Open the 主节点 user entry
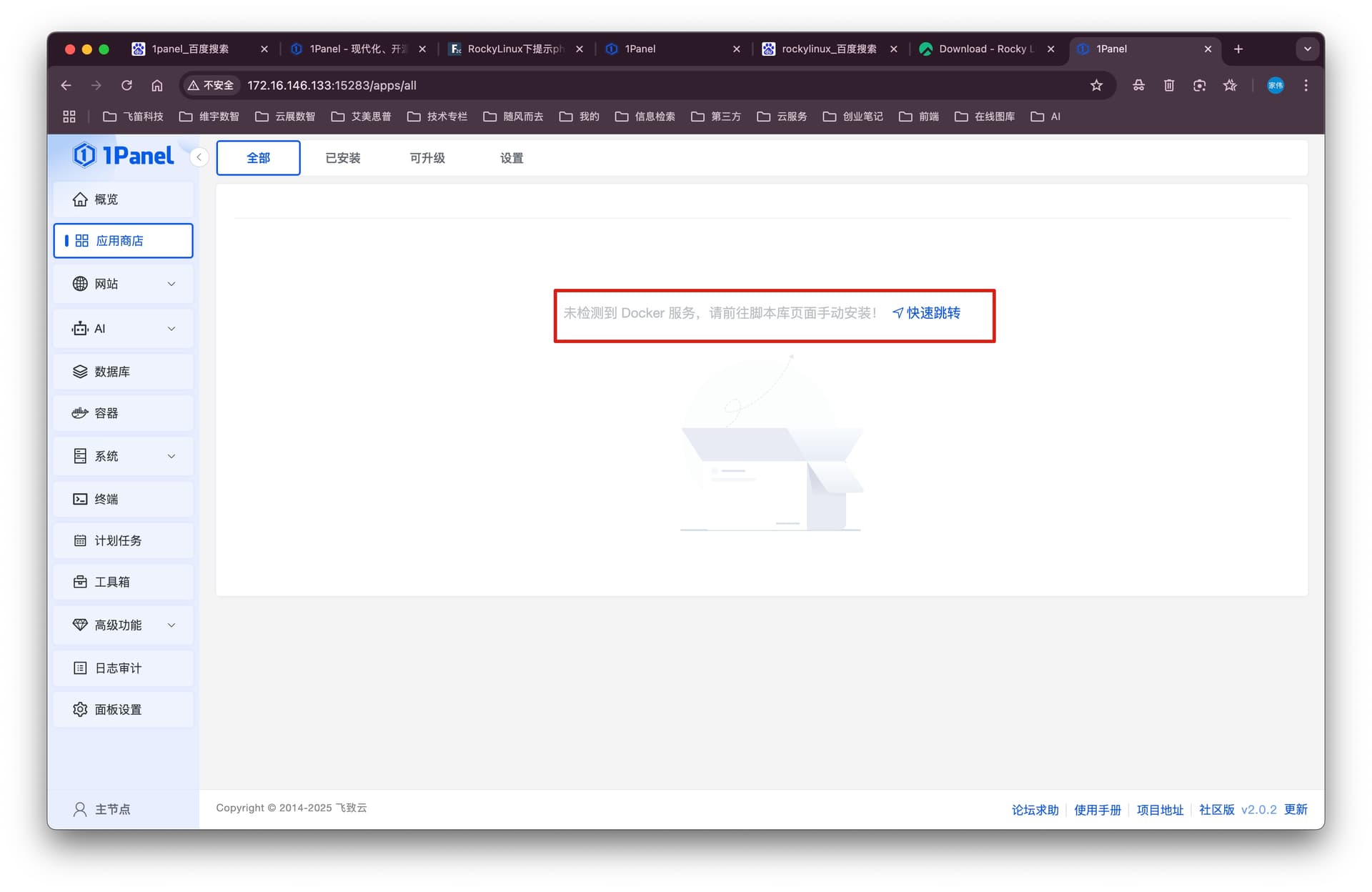Image resolution: width=1372 pixels, height=892 pixels. click(102, 809)
